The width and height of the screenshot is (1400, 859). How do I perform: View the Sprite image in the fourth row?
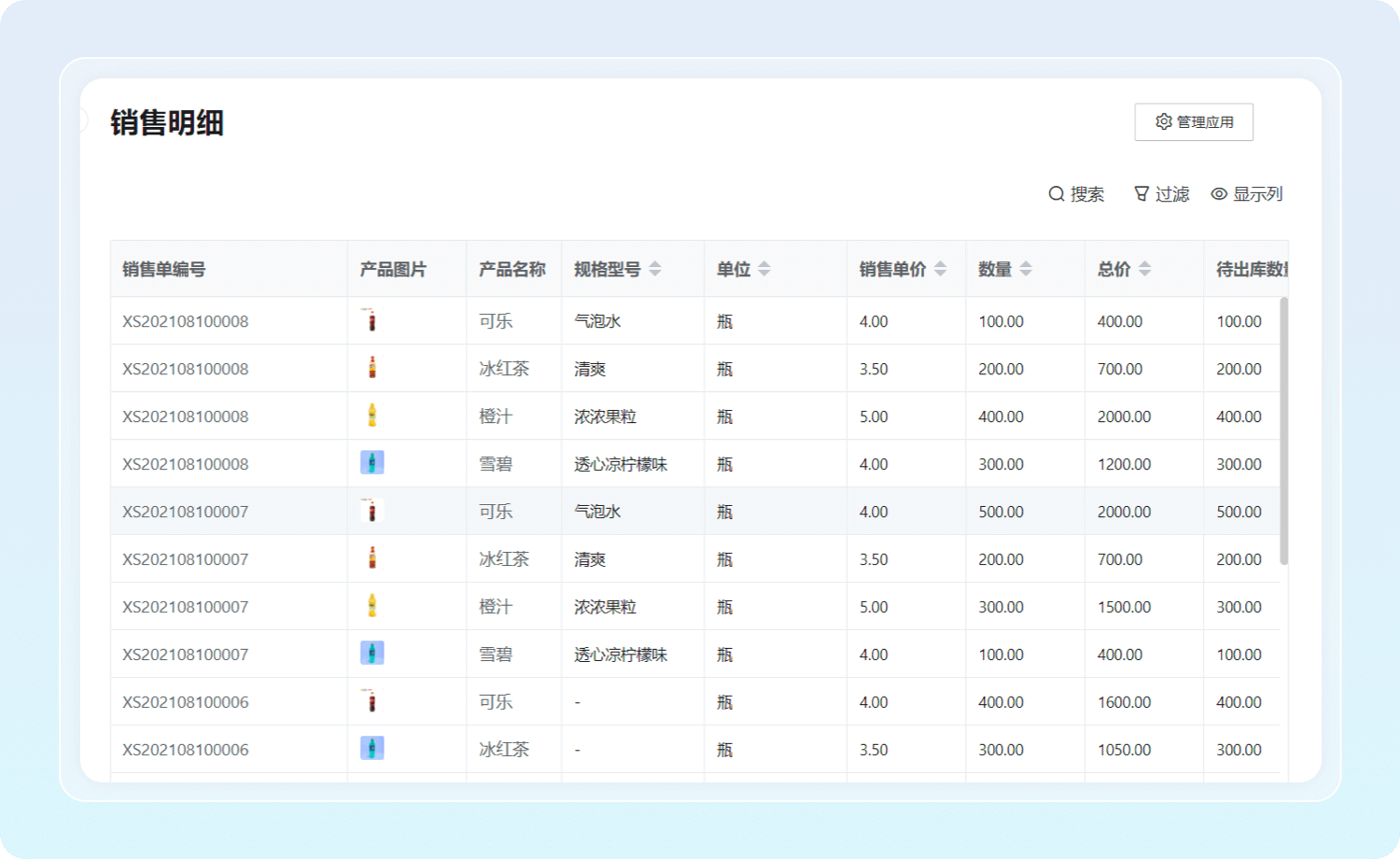click(x=371, y=463)
